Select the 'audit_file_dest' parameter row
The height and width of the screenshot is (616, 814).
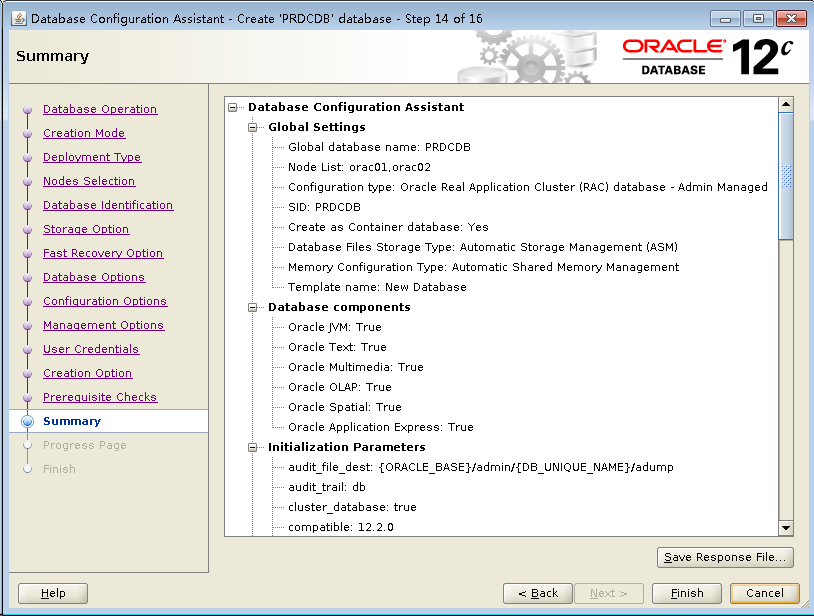[481, 467]
